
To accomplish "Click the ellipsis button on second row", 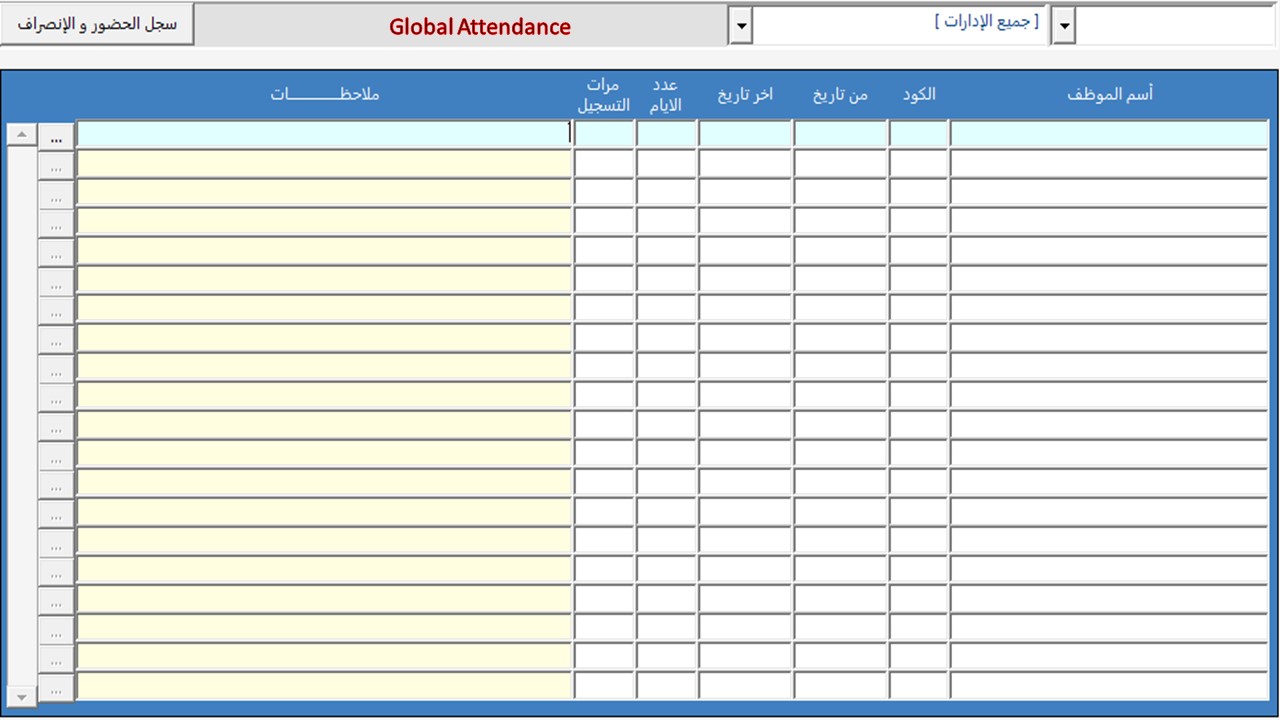I will click(56, 168).
